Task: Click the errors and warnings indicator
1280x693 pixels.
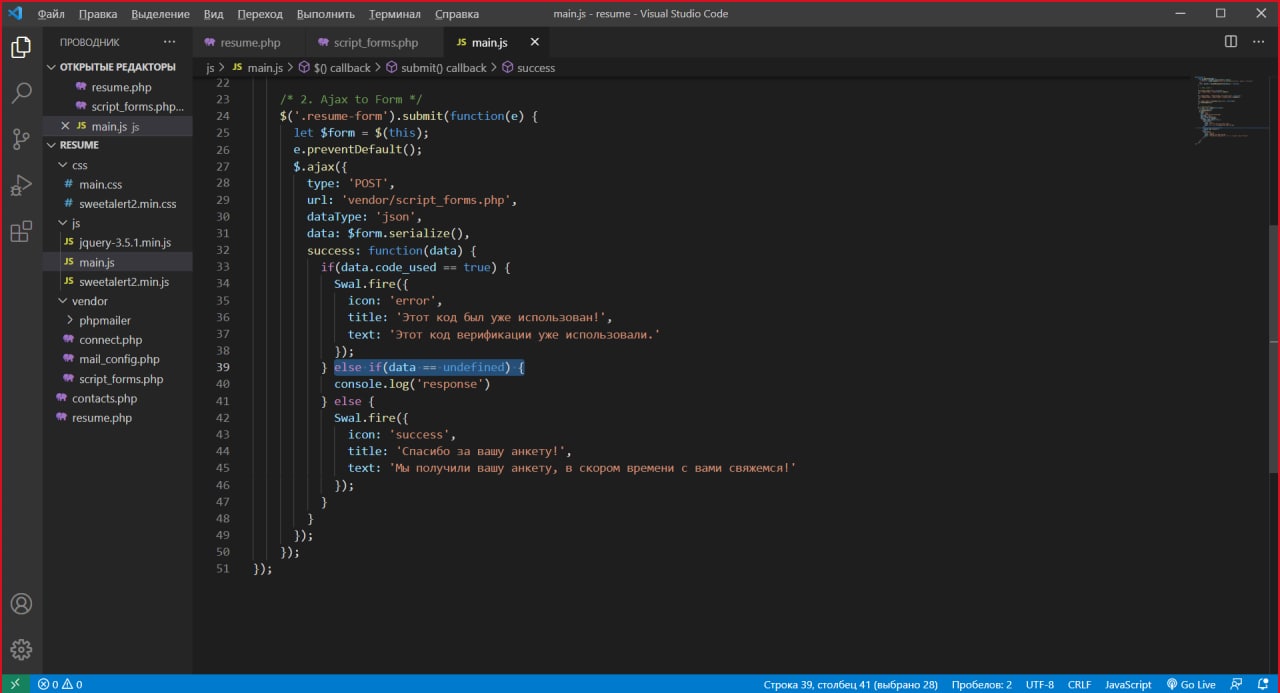Action: click(60, 684)
